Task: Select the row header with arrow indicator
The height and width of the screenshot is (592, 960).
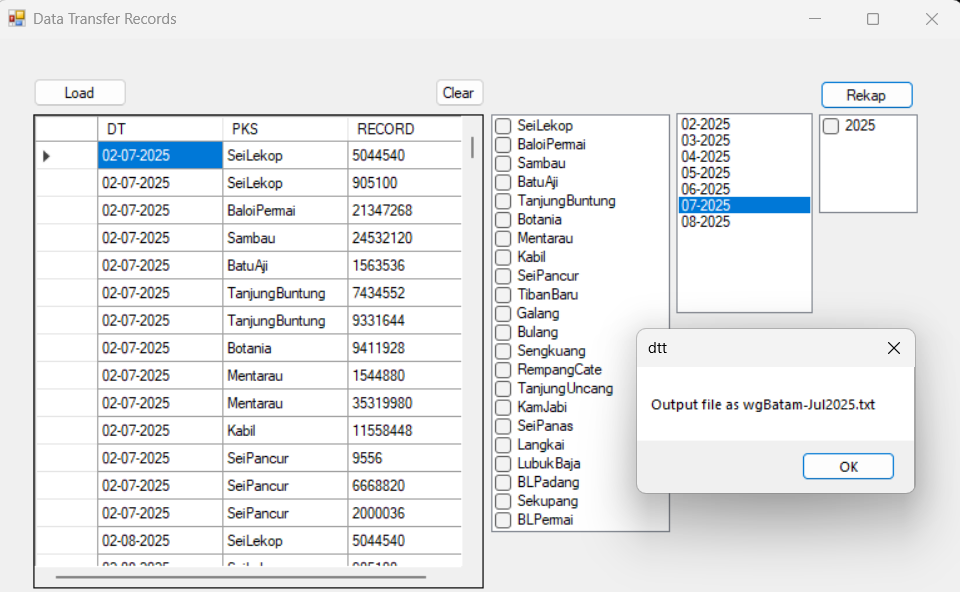Action: 66,156
